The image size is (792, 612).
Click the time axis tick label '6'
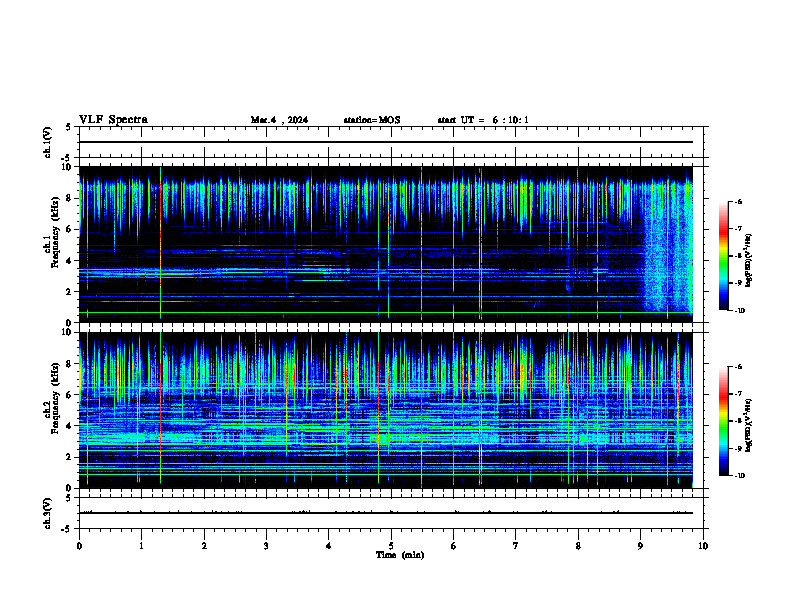tap(453, 546)
